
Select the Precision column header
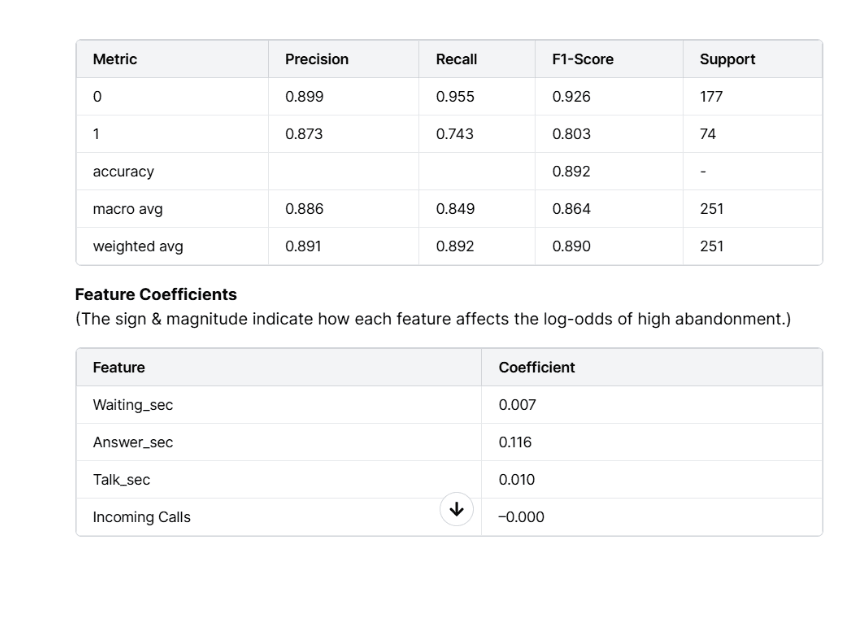(x=316, y=59)
